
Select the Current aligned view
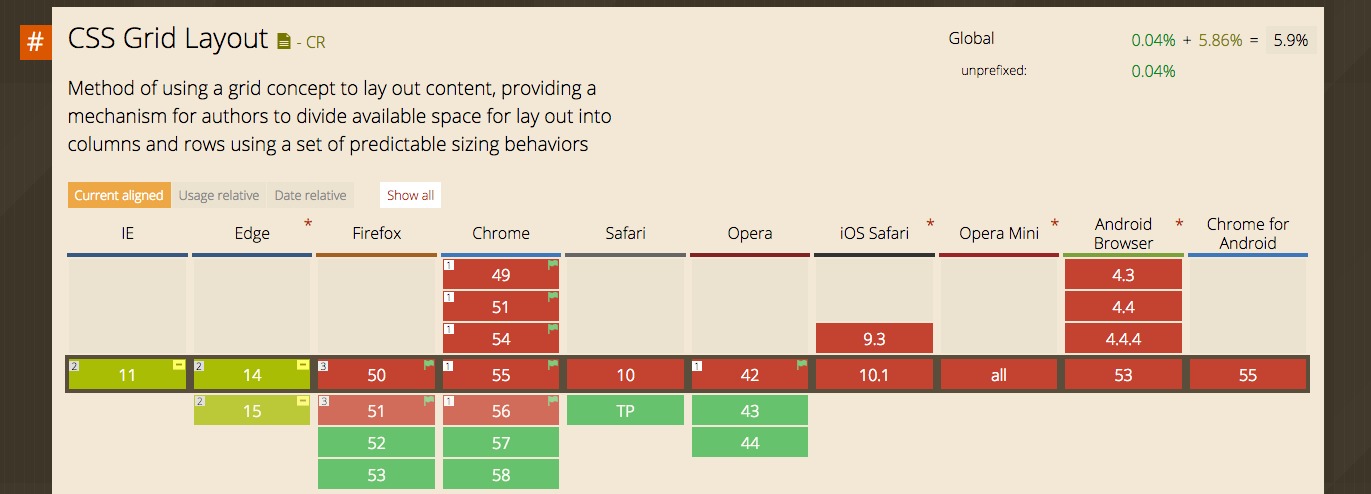click(118, 195)
